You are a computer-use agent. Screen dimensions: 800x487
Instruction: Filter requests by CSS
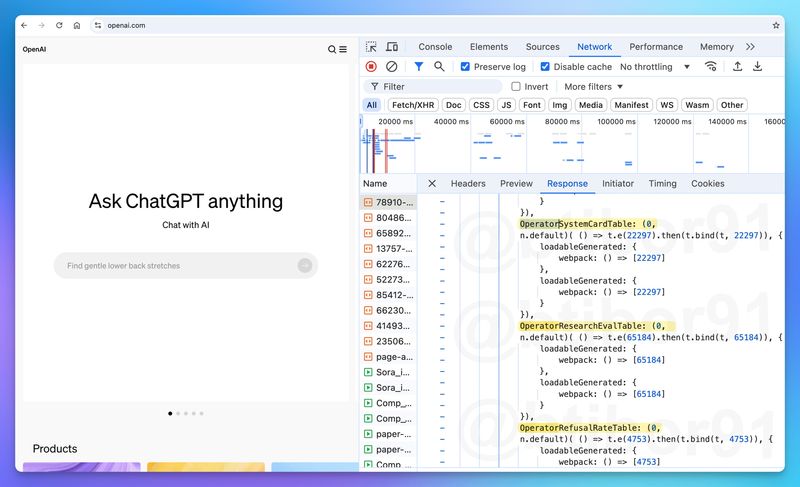click(481, 105)
